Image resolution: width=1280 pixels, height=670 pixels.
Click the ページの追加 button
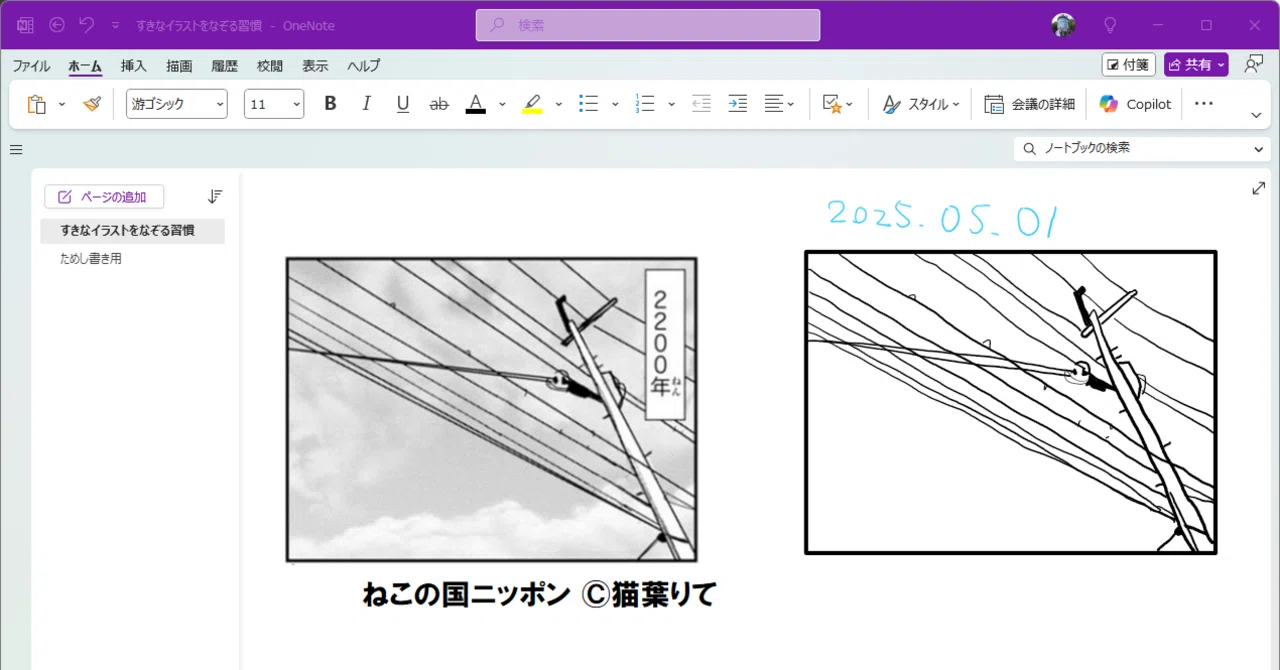click(x=104, y=197)
